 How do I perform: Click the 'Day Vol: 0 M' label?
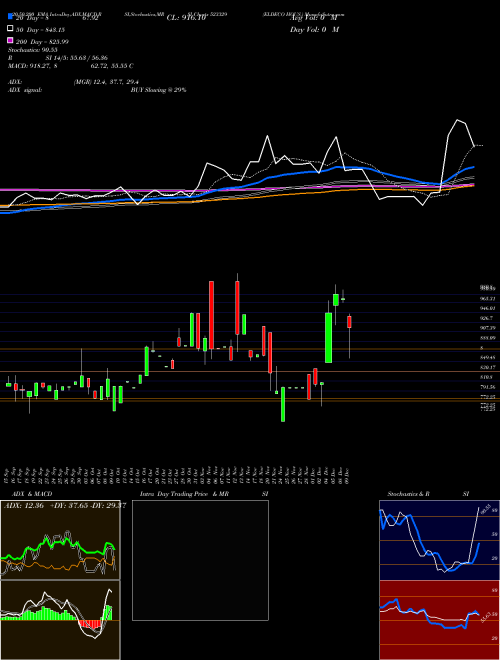point(314,29)
